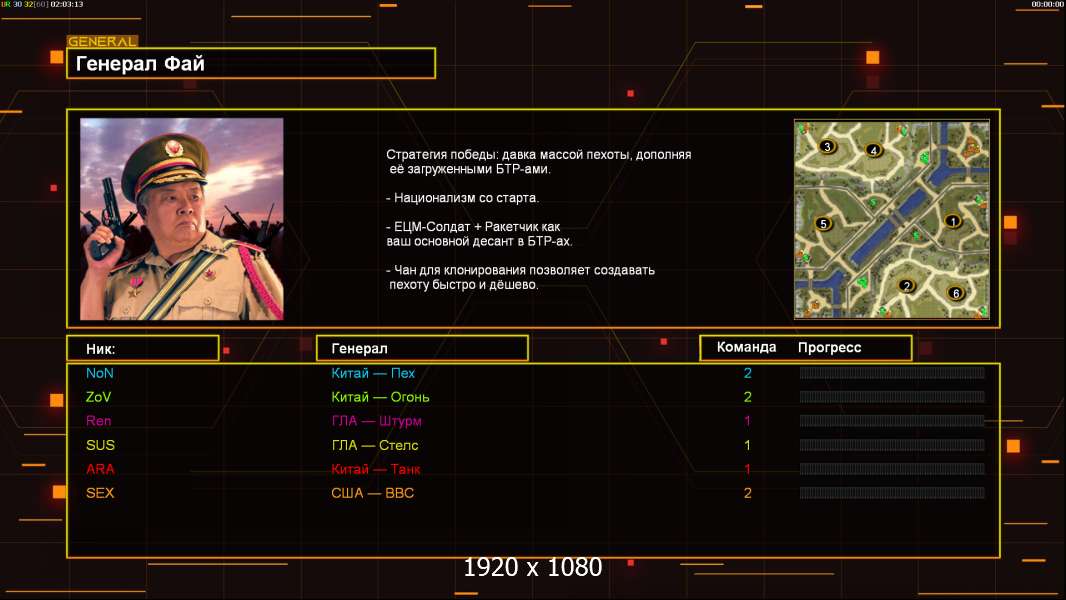The width and height of the screenshot is (1066, 600).
Task: Click start position marker 6 on the minimap
Action: pyautogui.click(x=955, y=293)
